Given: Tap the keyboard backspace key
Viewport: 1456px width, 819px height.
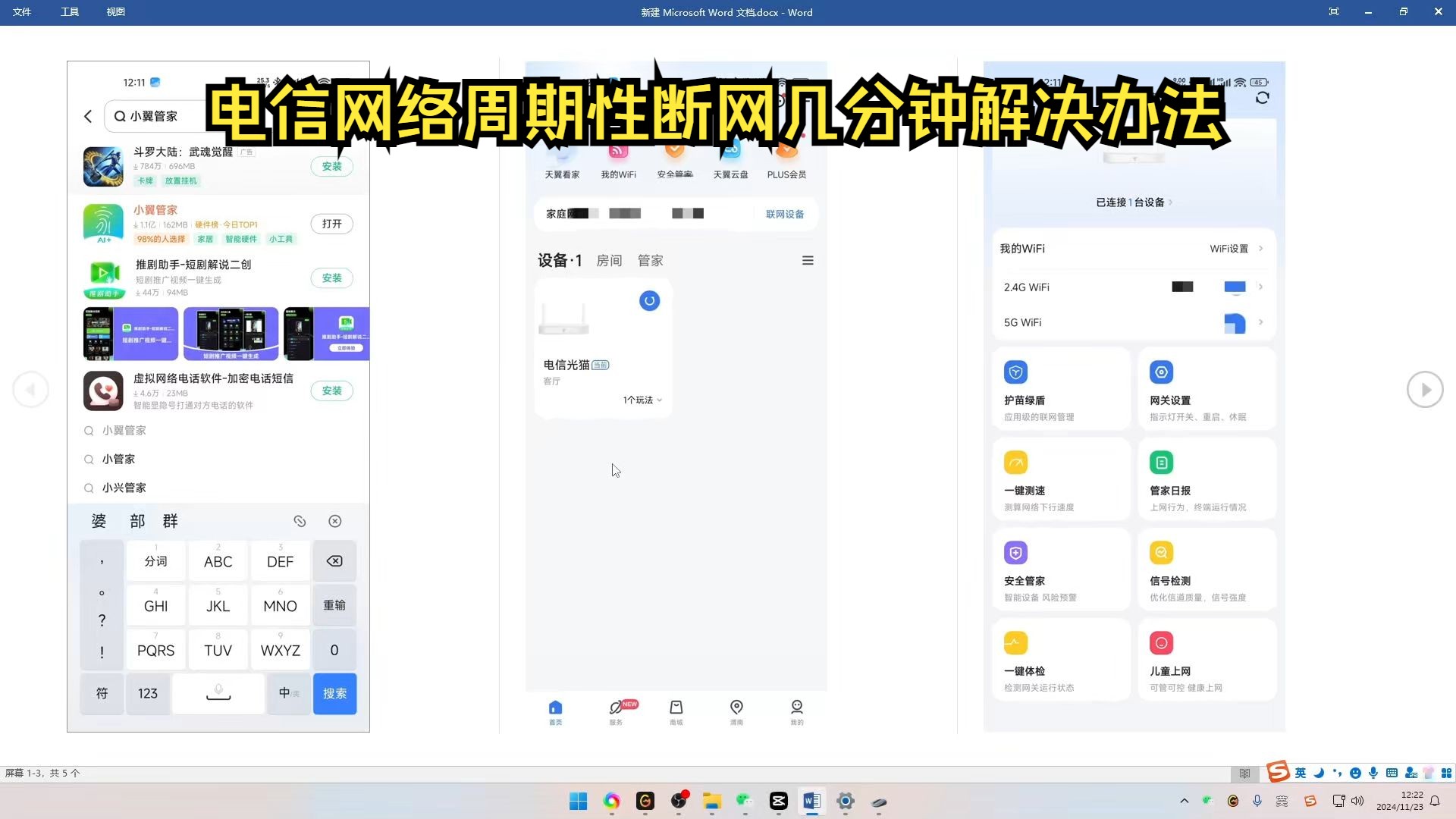Looking at the screenshot, I should coord(334,561).
